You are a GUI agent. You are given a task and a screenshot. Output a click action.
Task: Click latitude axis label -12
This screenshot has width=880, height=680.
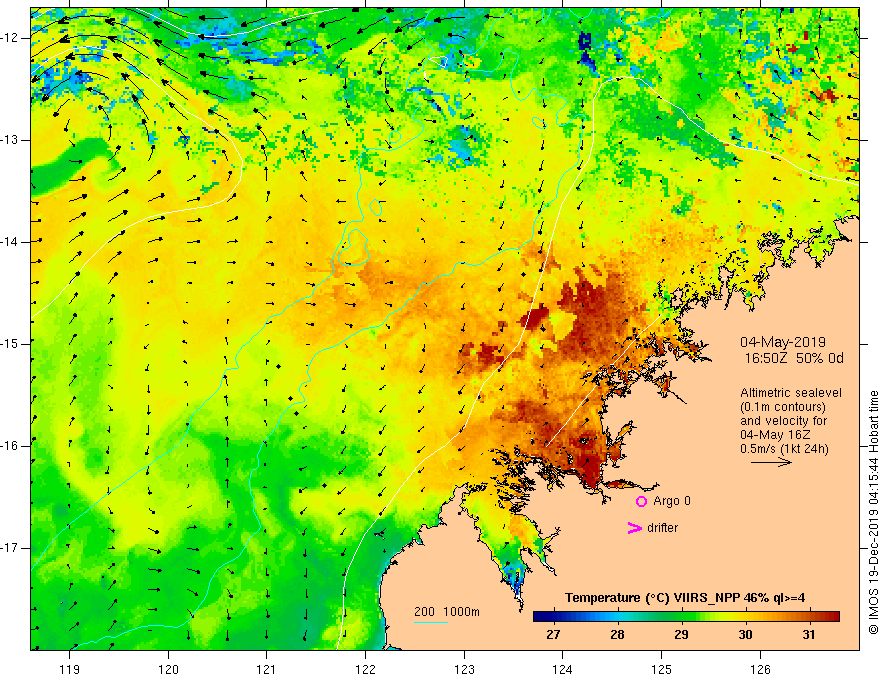pyautogui.click(x=10, y=38)
